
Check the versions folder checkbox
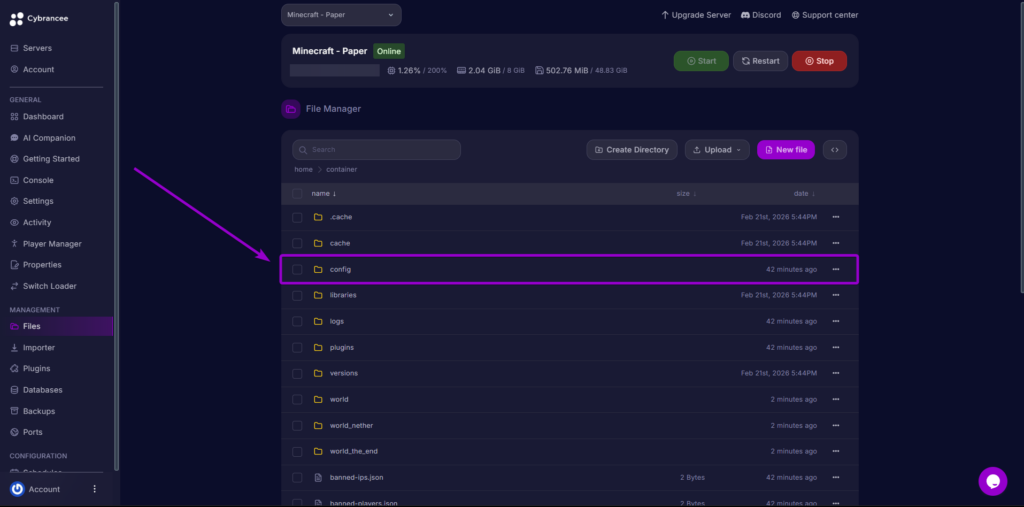click(297, 373)
